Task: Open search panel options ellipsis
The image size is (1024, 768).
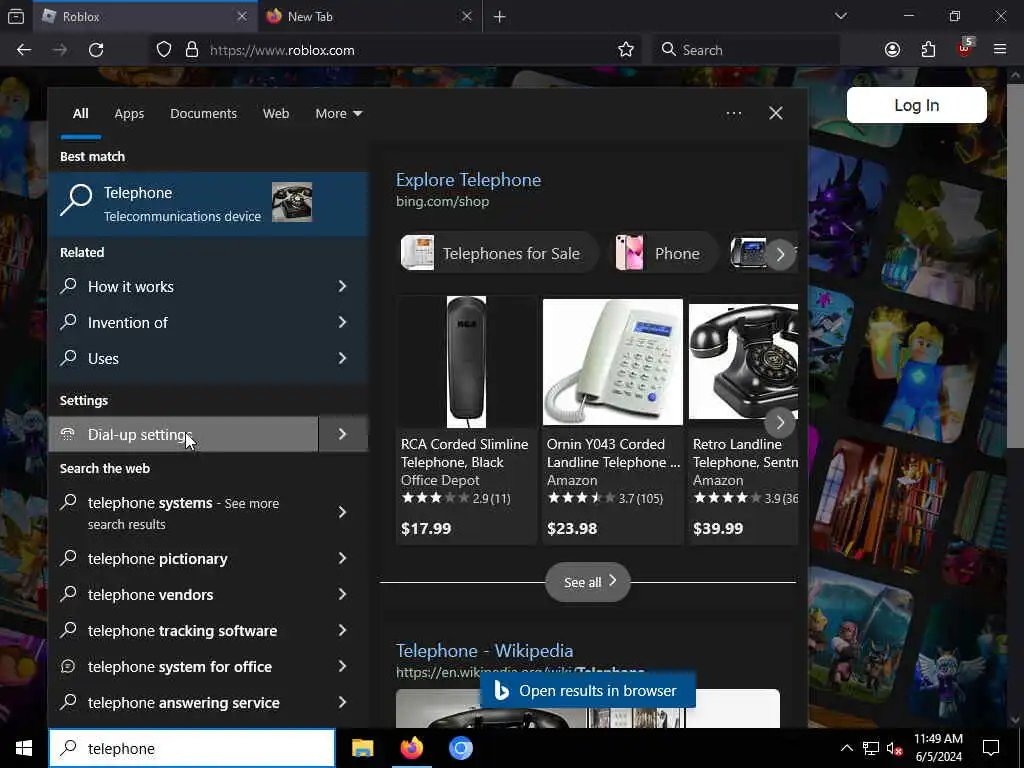Action: click(733, 114)
